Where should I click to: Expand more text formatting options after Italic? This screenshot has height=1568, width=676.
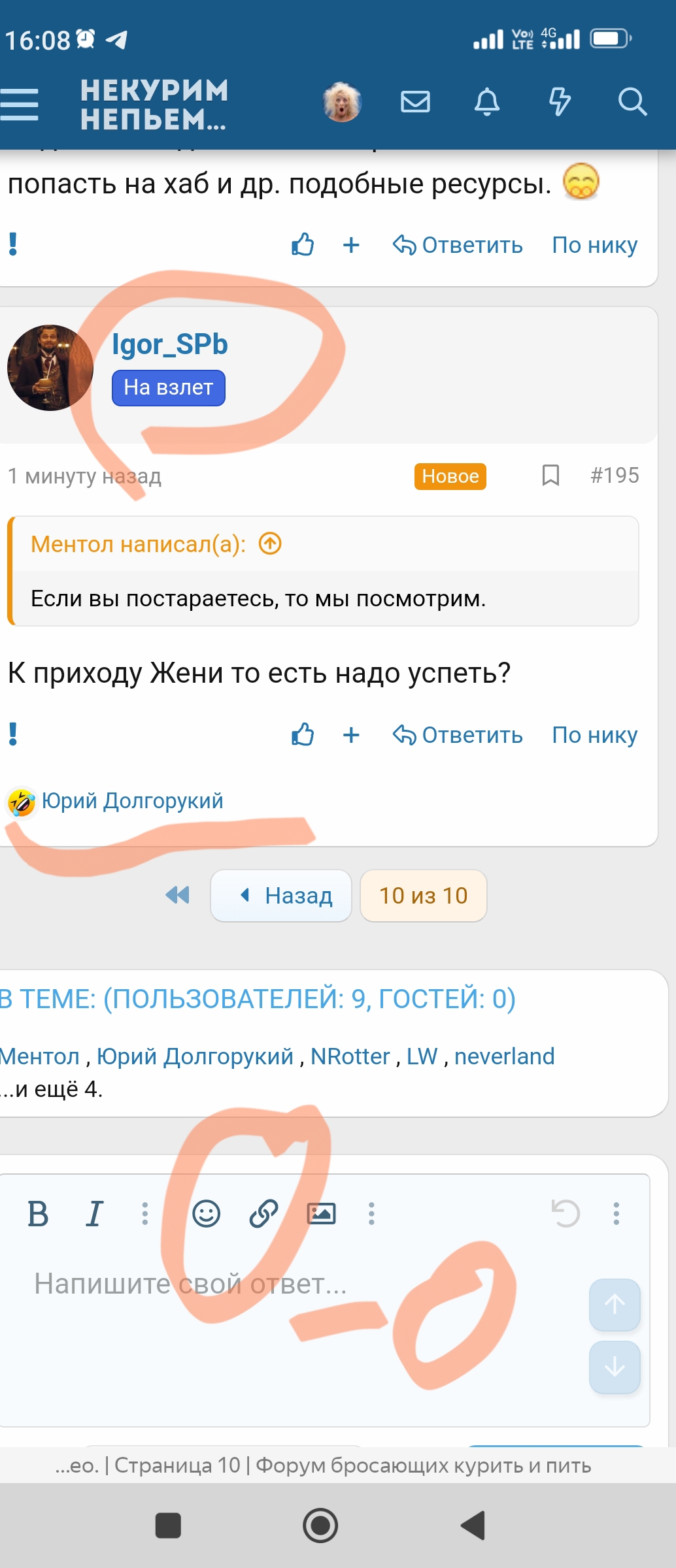pyautogui.click(x=145, y=1214)
